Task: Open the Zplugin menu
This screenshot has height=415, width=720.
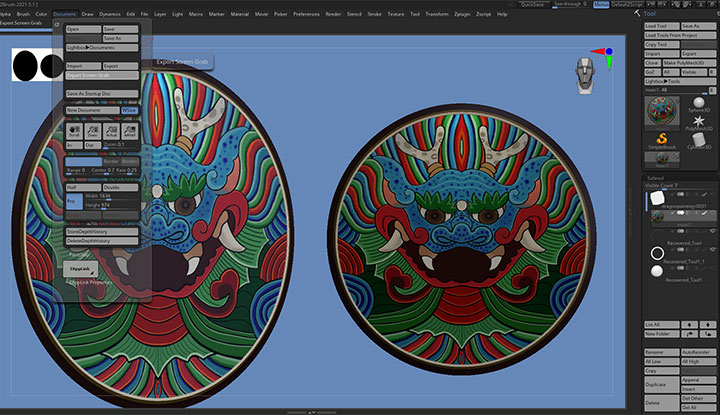Action: [462, 14]
